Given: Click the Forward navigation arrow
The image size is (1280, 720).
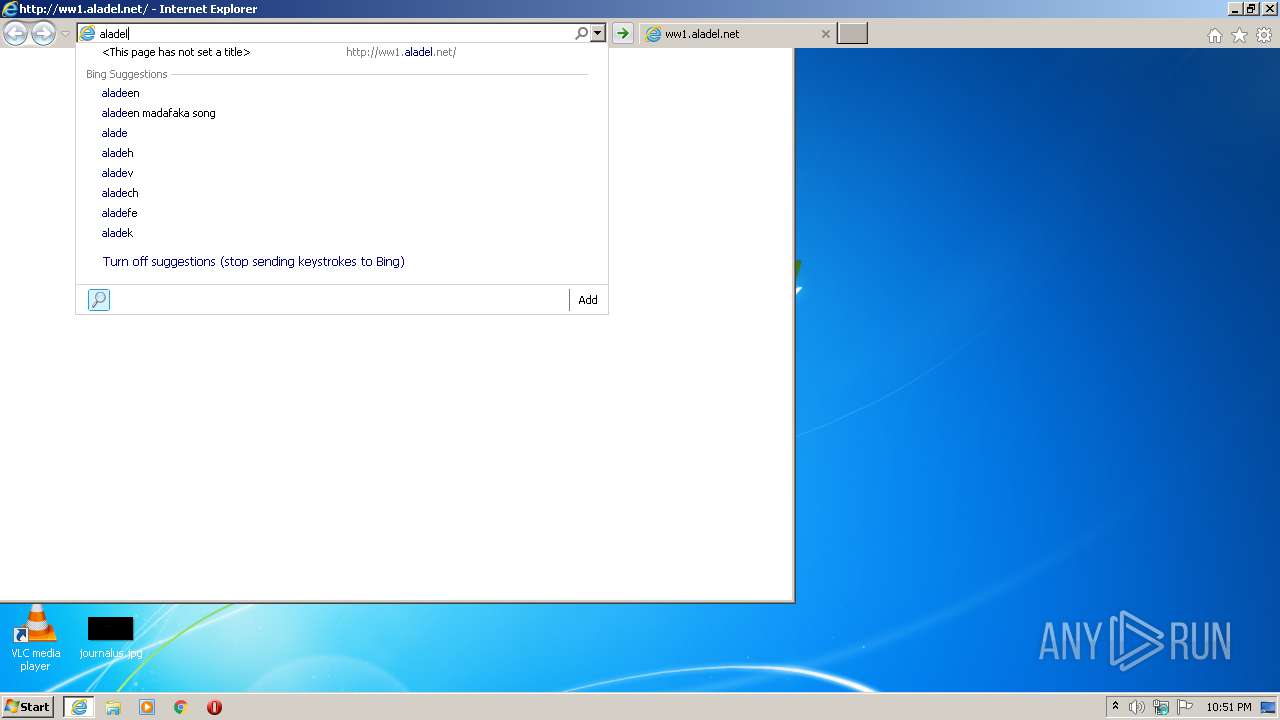Looking at the screenshot, I should pos(43,34).
